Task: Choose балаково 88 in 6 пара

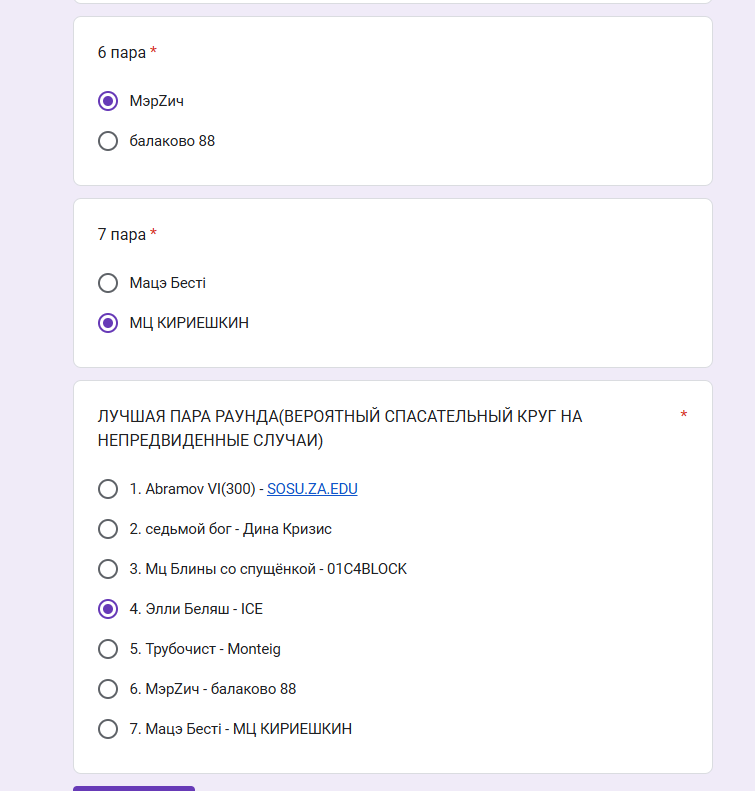Action: pyautogui.click(x=108, y=141)
